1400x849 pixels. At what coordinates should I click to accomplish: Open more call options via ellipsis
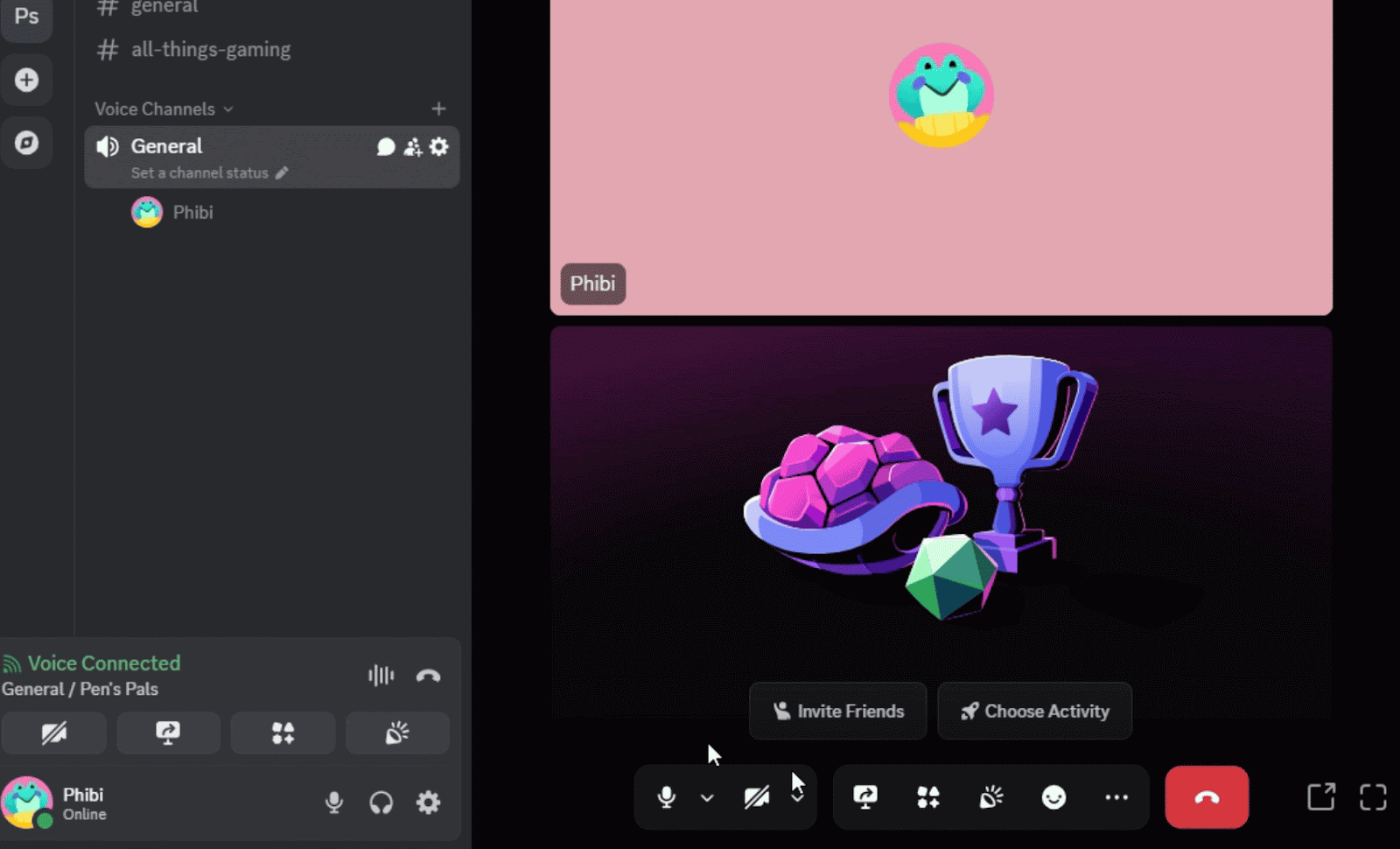(x=1116, y=797)
